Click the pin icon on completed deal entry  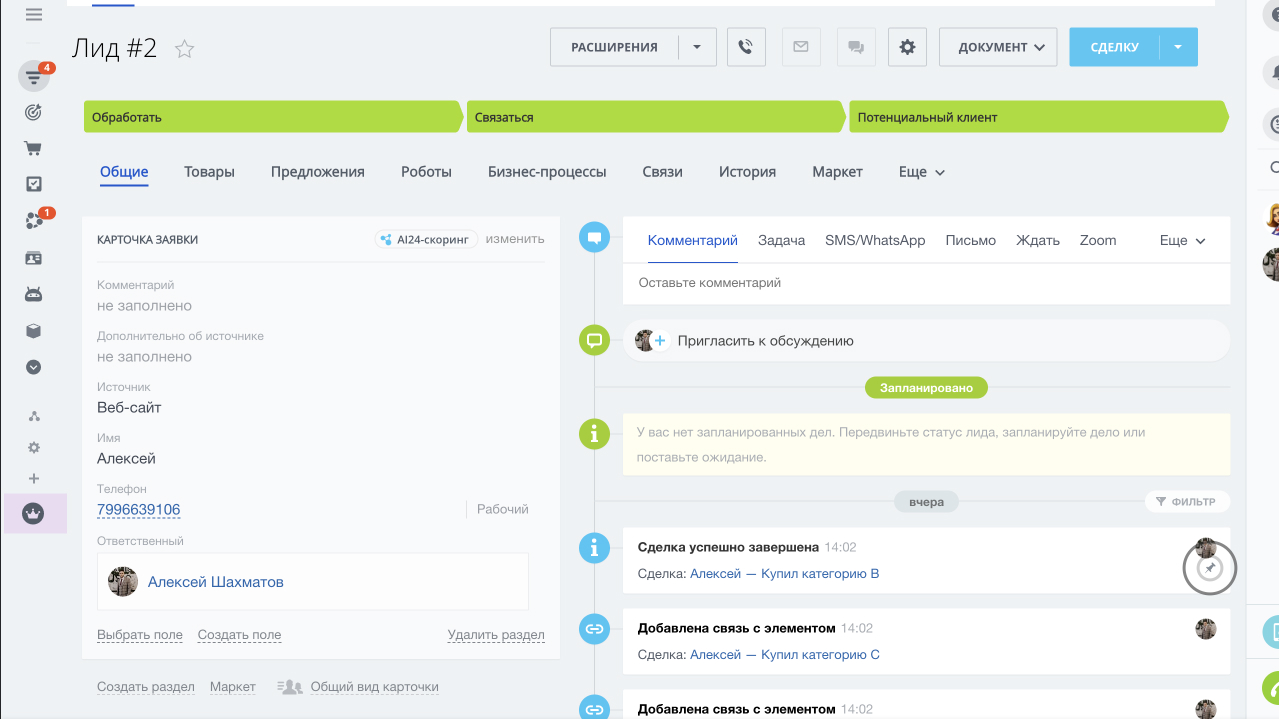coord(1209,569)
